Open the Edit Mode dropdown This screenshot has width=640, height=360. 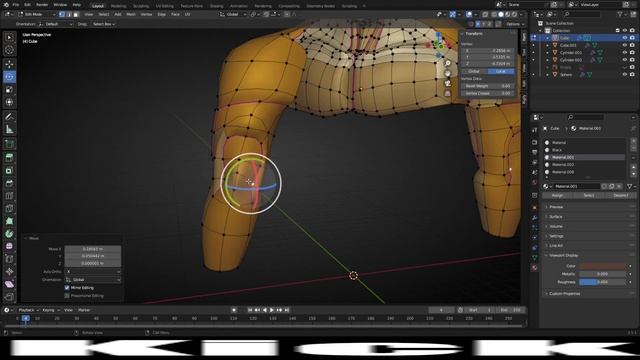point(37,14)
